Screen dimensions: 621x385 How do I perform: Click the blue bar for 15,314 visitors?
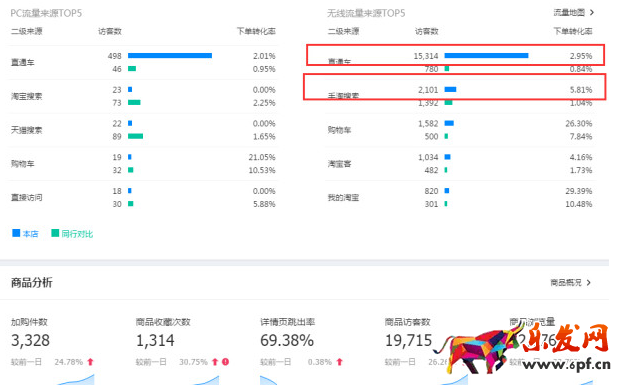coord(486,56)
